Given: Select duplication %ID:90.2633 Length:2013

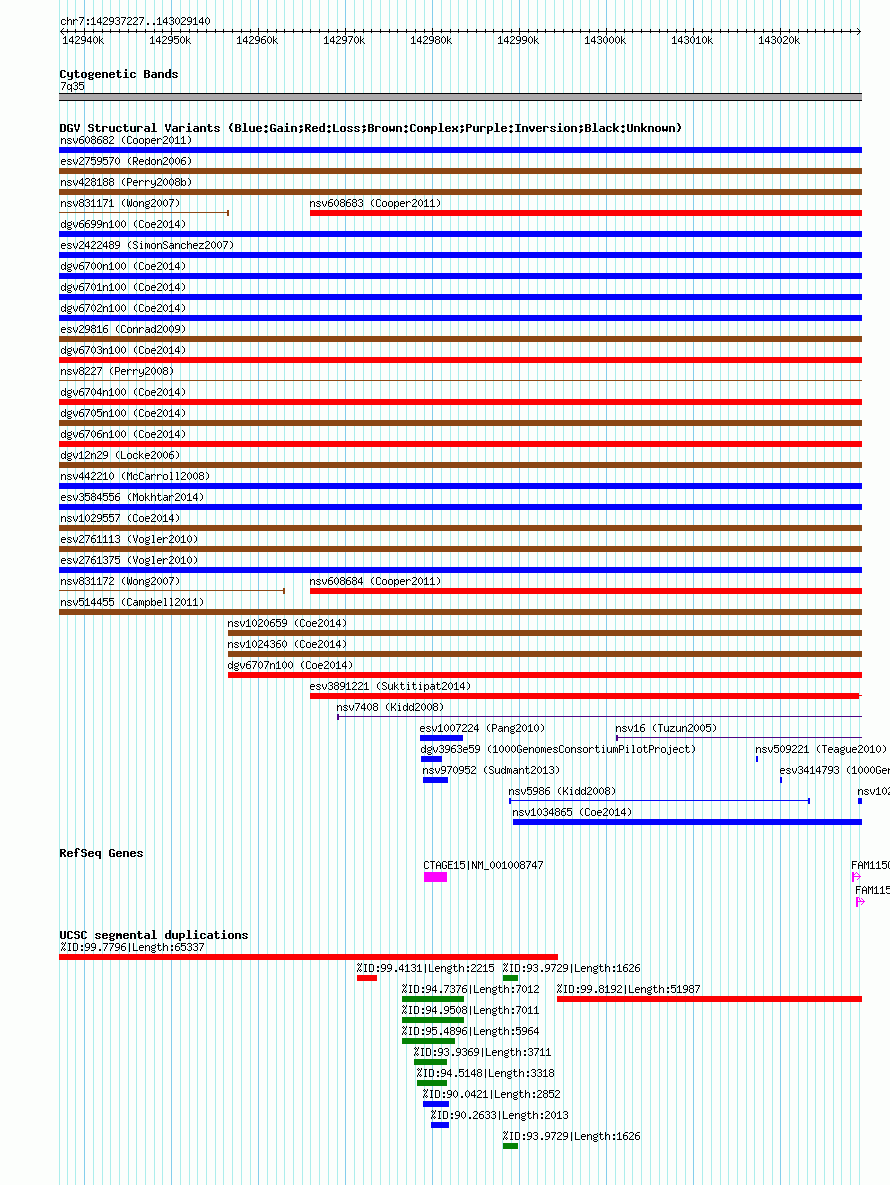Looking at the screenshot, I should (x=499, y=1116).
